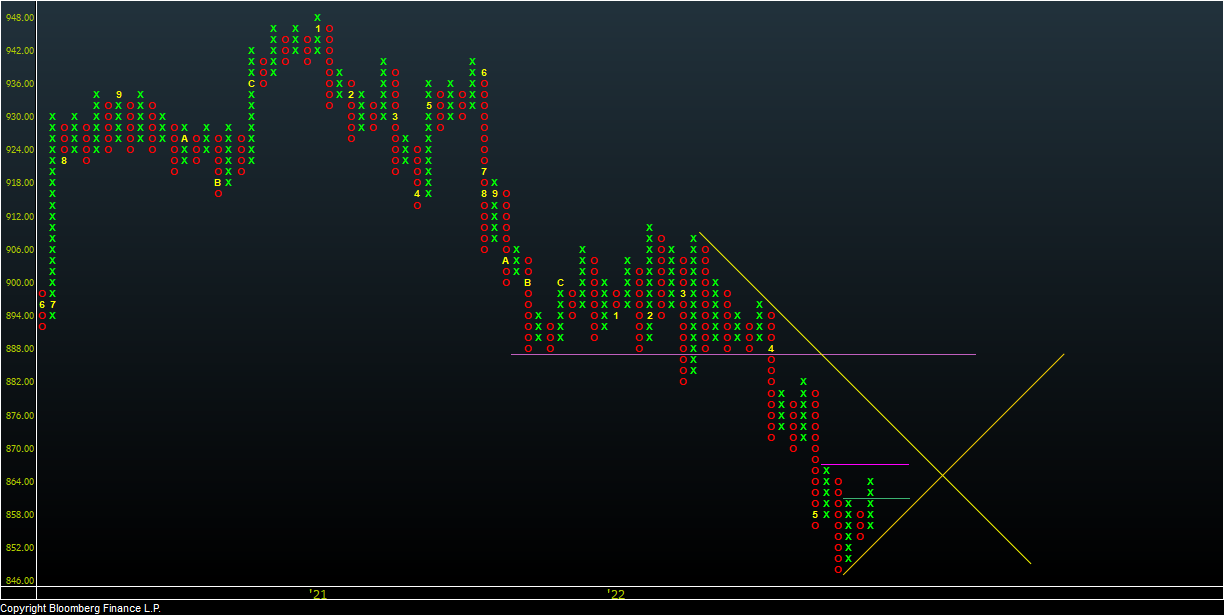Select the 918.00 price axis label

click(21, 183)
